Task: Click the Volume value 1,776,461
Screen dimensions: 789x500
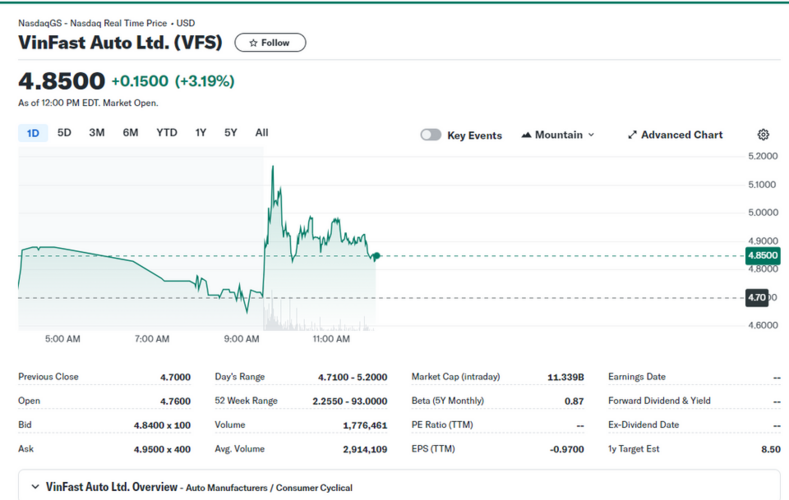Action: (365, 426)
